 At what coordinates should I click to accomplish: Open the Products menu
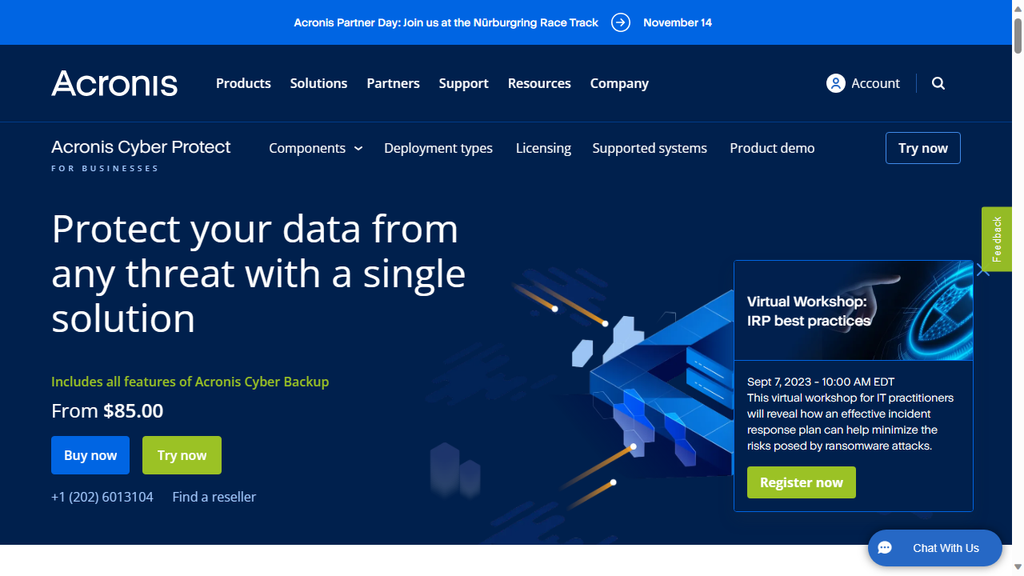pos(243,83)
